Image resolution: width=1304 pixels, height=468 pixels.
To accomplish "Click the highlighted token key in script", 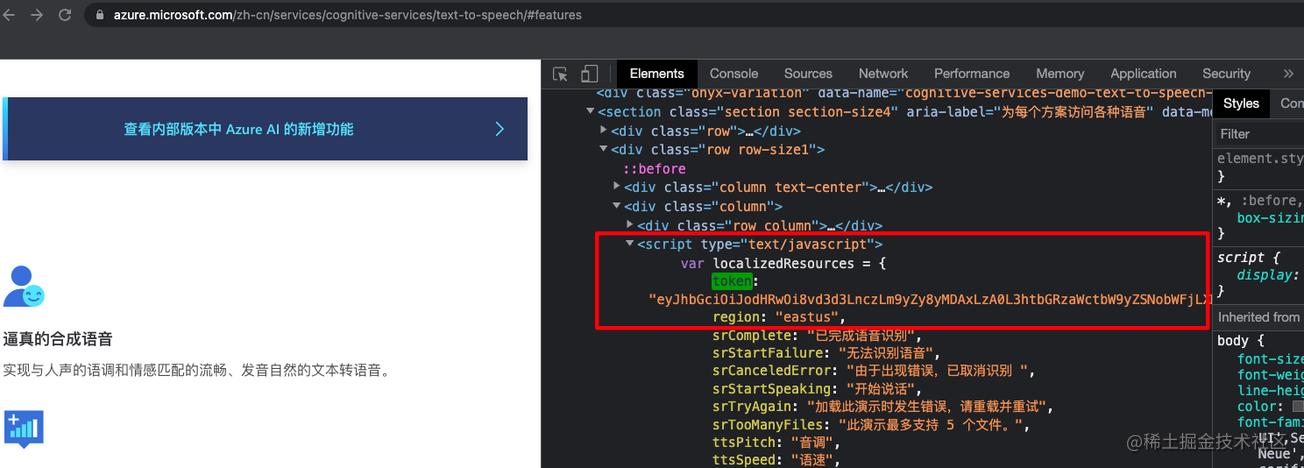I will (732, 282).
